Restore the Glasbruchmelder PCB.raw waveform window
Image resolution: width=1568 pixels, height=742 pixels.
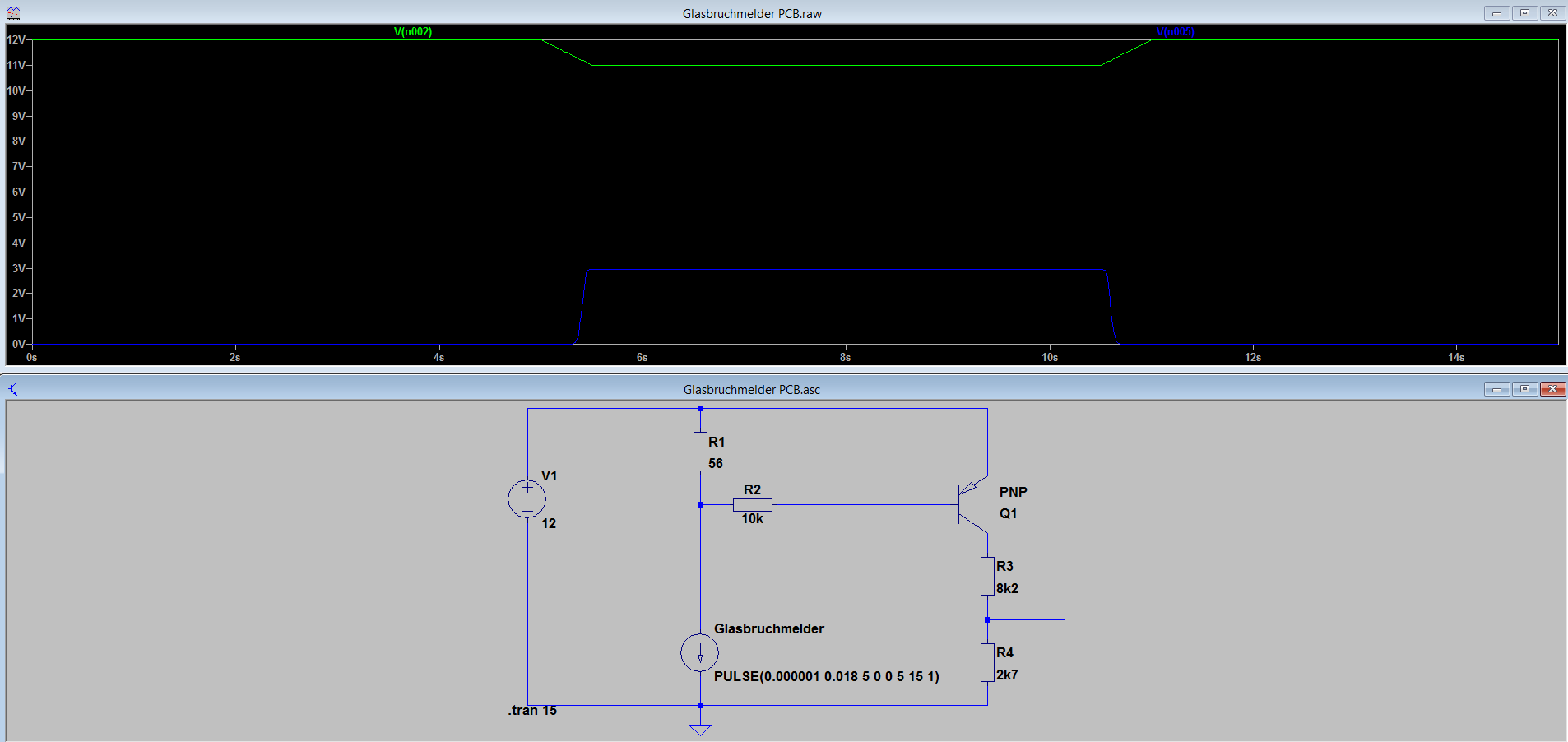pyautogui.click(x=1524, y=13)
